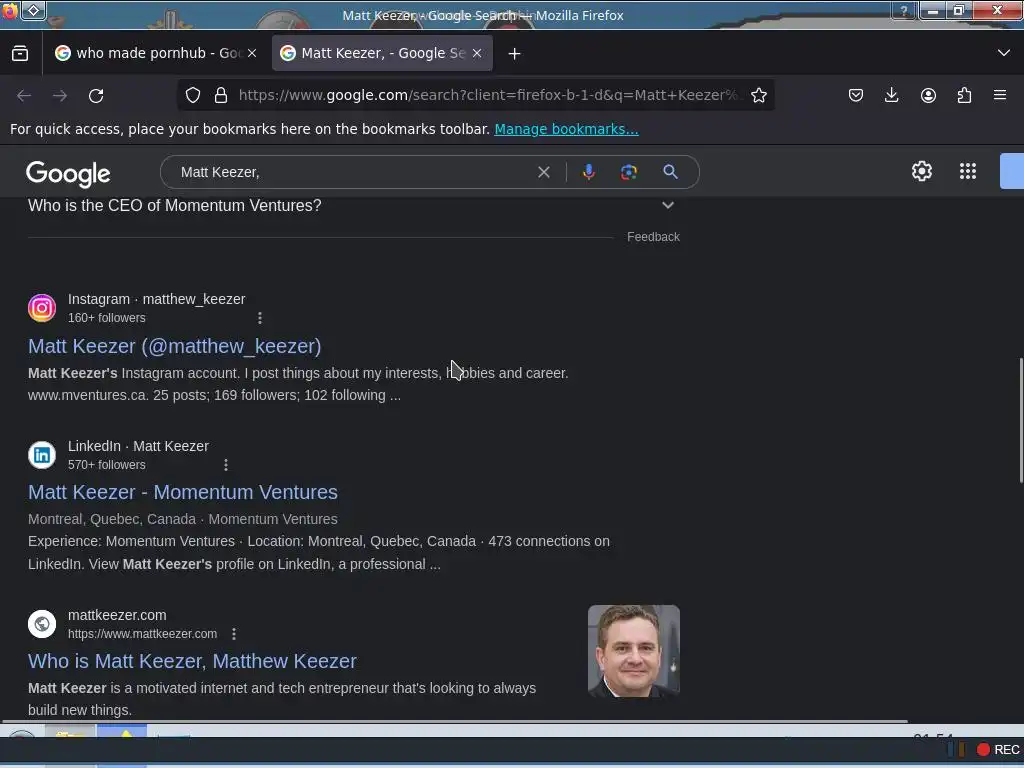Click the Manage bookmarks link
This screenshot has height=768, width=1024.
[x=566, y=129]
